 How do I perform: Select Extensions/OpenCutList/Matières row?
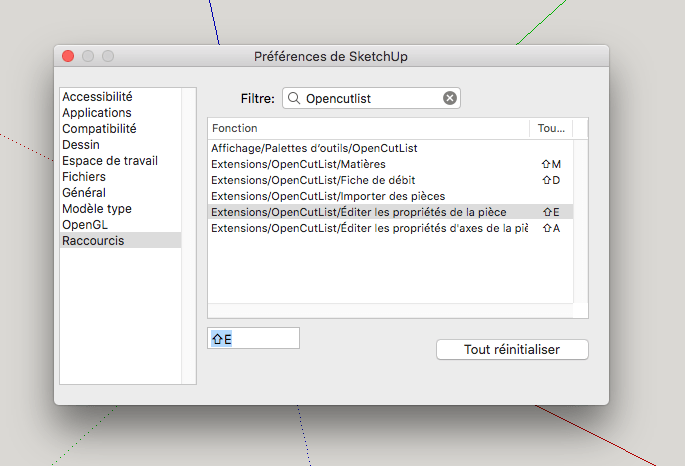coord(391,164)
